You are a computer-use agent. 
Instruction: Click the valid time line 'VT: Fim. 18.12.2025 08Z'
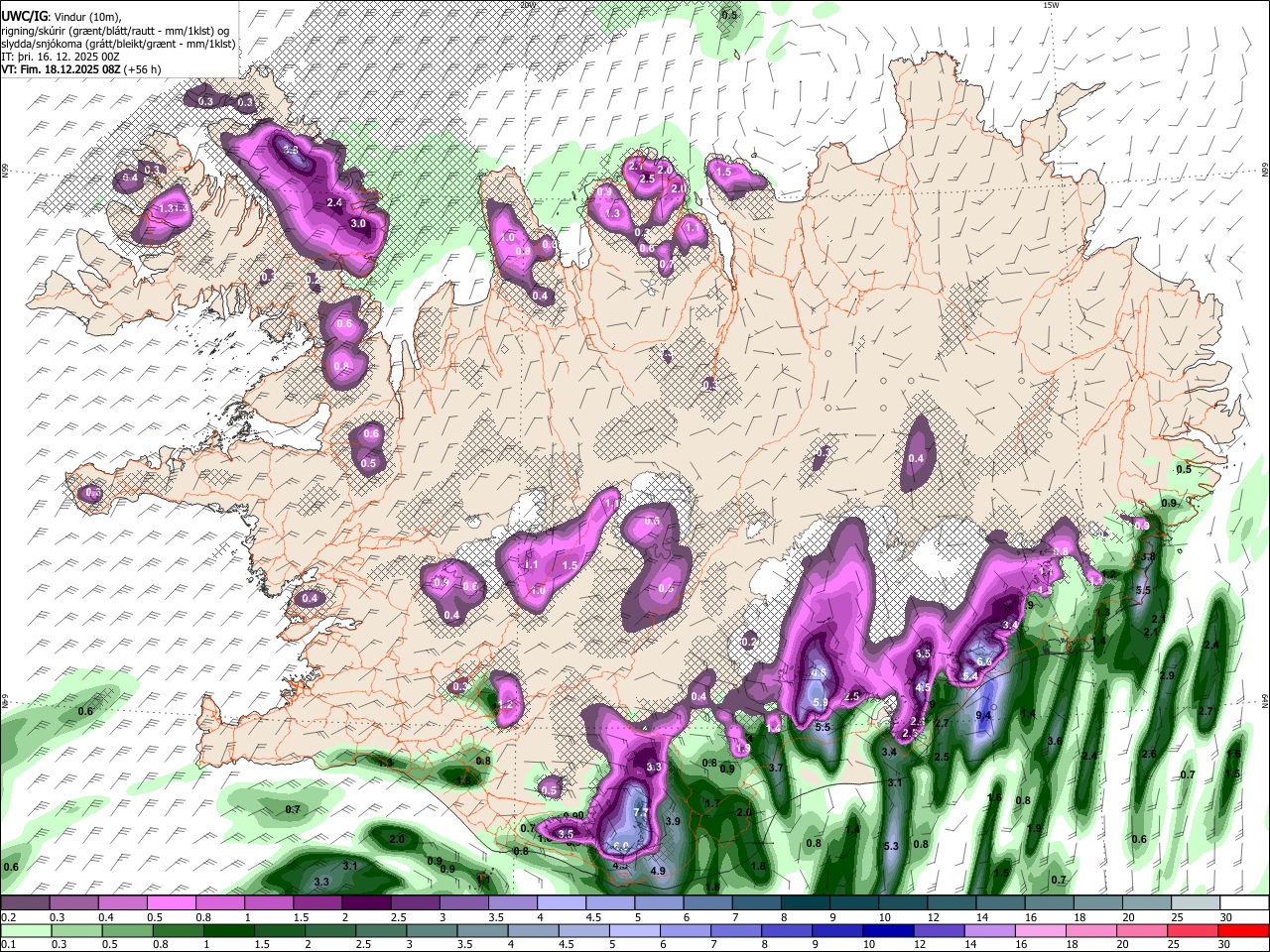(x=62, y=69)
